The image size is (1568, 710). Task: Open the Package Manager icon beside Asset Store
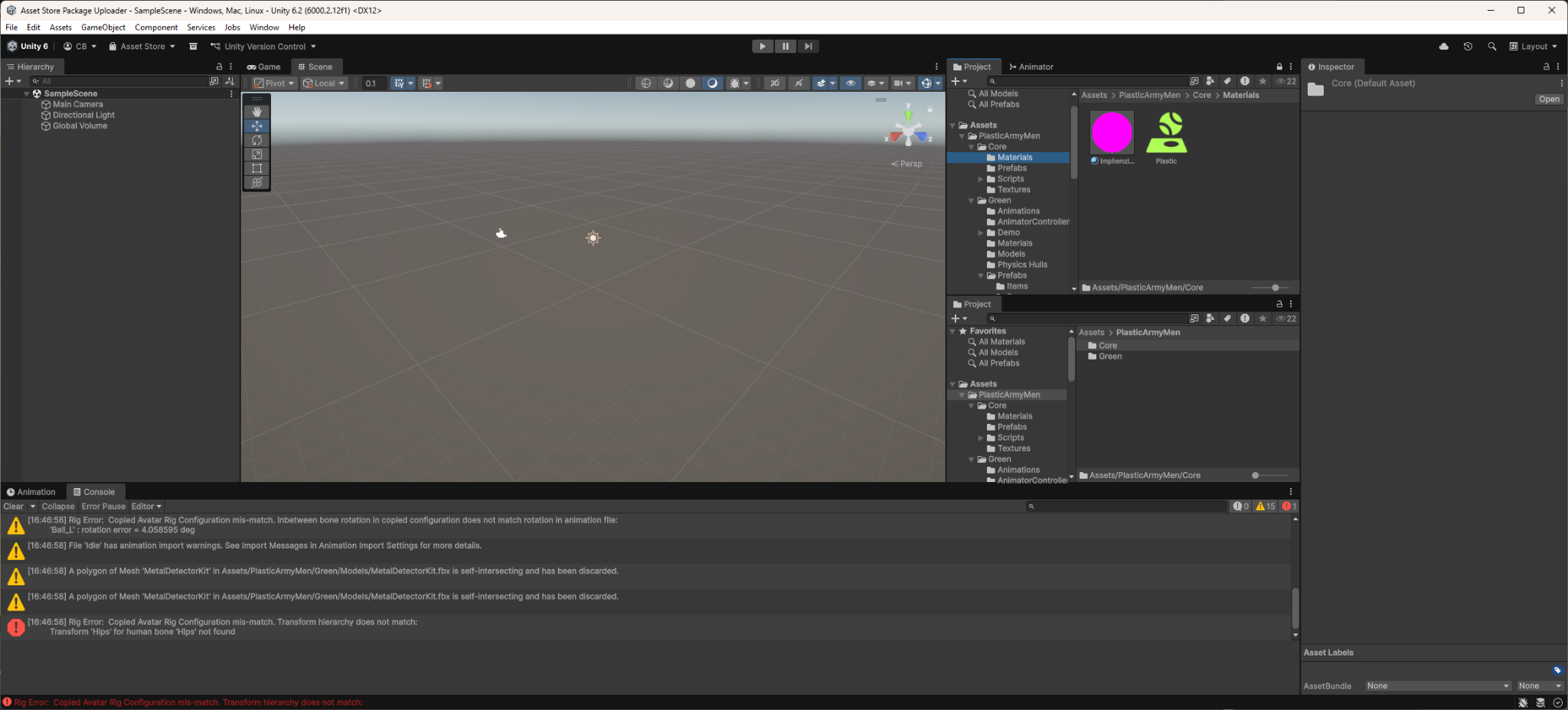pyautogui.click(x=193, y=47)
